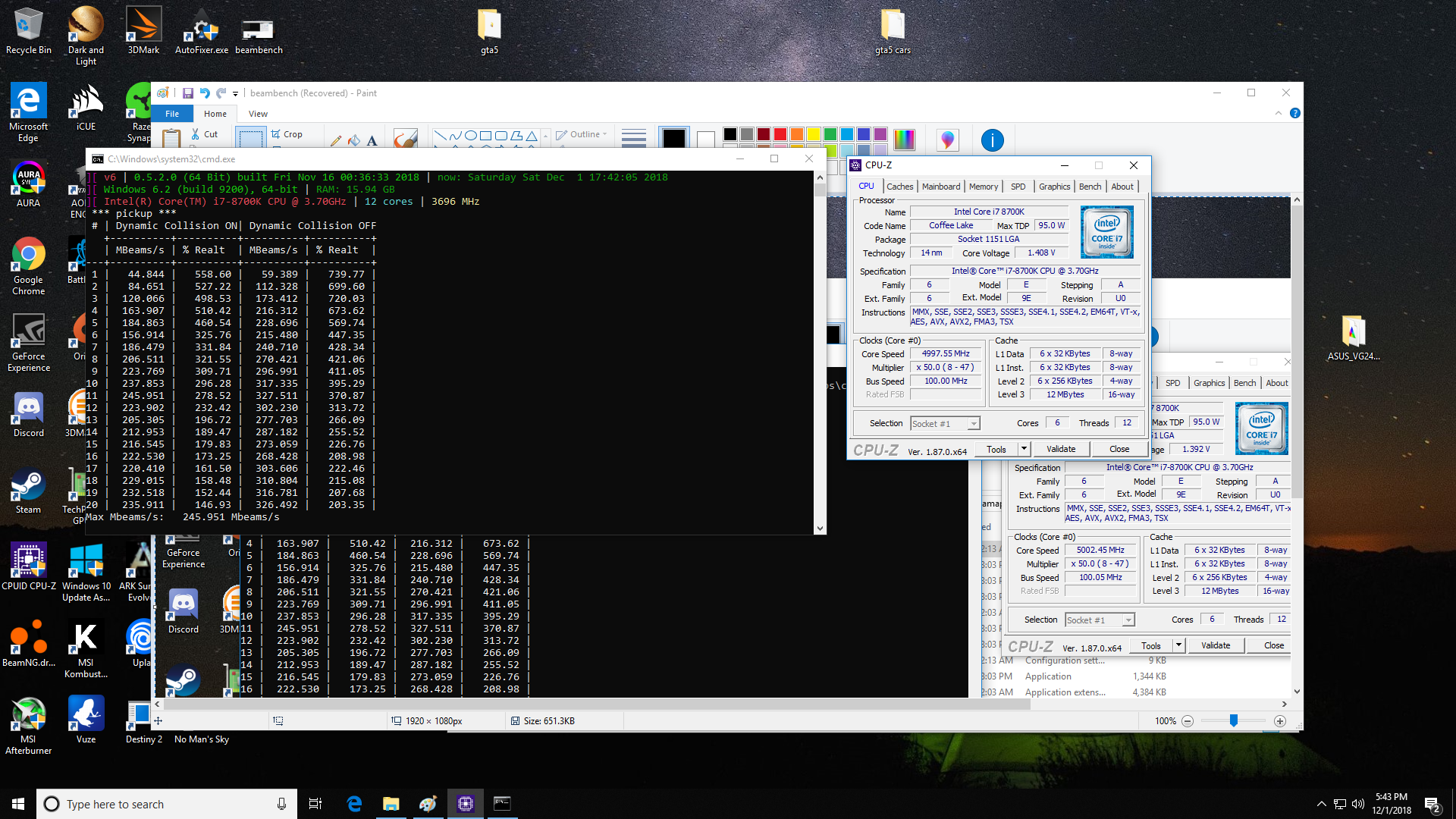Select the Color 2 white box in Paint
The image size is (1456, 819).
pos(705,139)
